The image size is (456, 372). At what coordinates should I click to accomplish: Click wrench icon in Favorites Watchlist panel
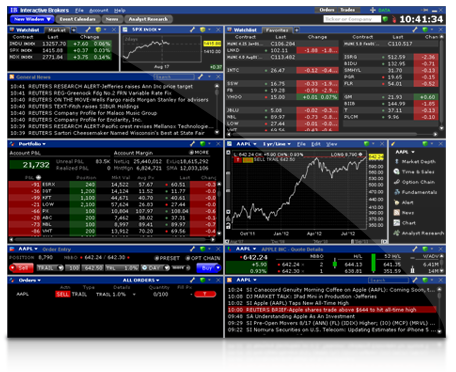tap(415, 30)
